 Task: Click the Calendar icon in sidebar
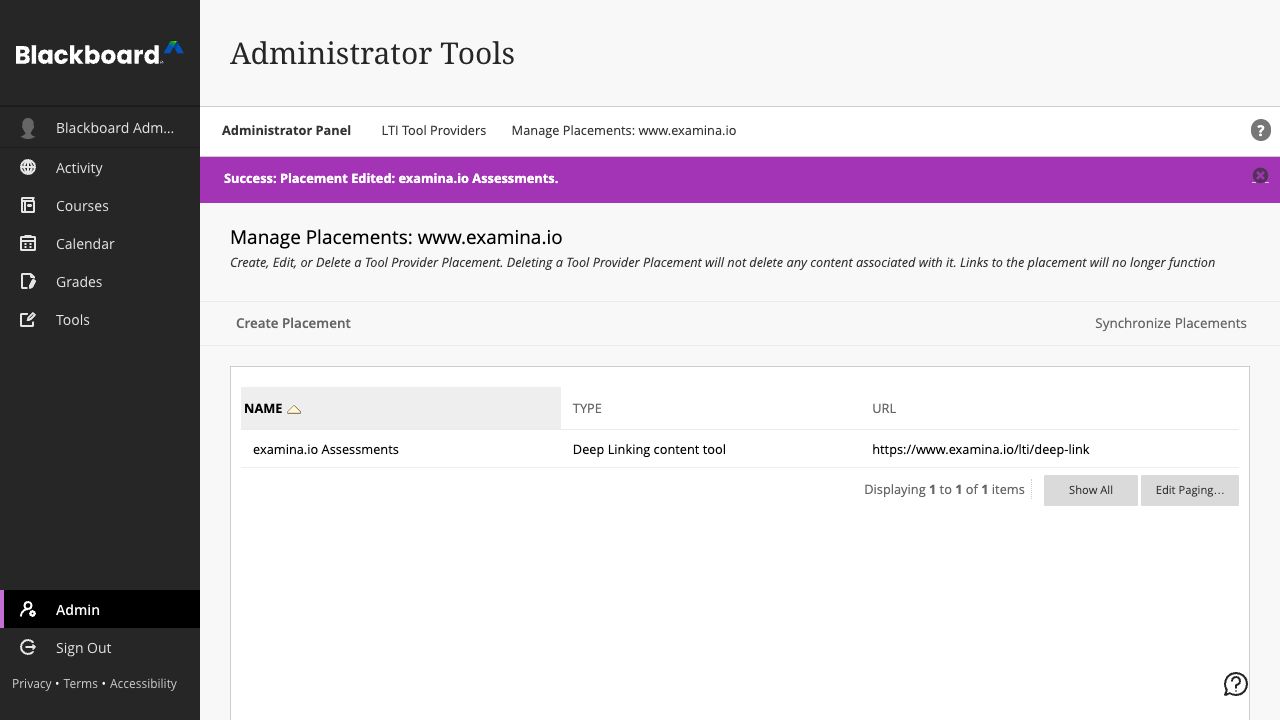pyautogui.click(x=28, y=243)
